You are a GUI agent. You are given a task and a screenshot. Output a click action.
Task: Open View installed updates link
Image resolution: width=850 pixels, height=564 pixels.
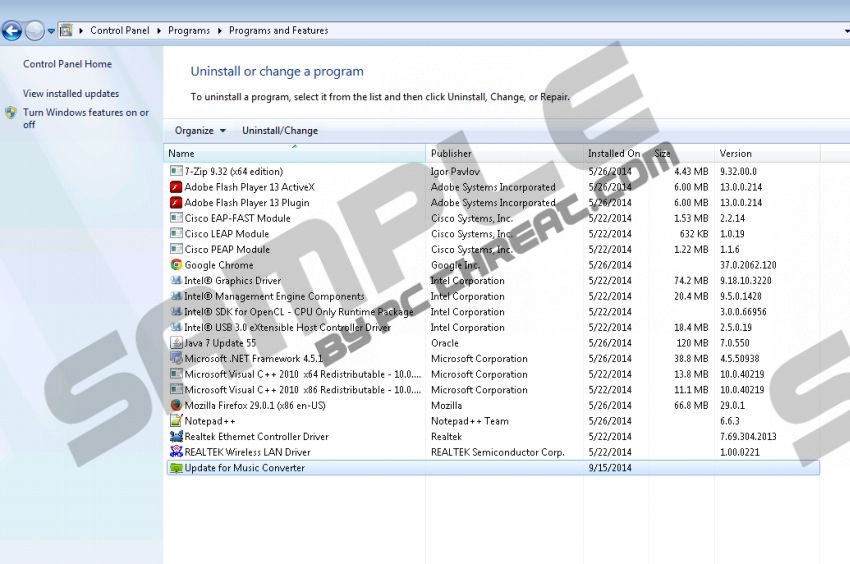coord(71,94)
